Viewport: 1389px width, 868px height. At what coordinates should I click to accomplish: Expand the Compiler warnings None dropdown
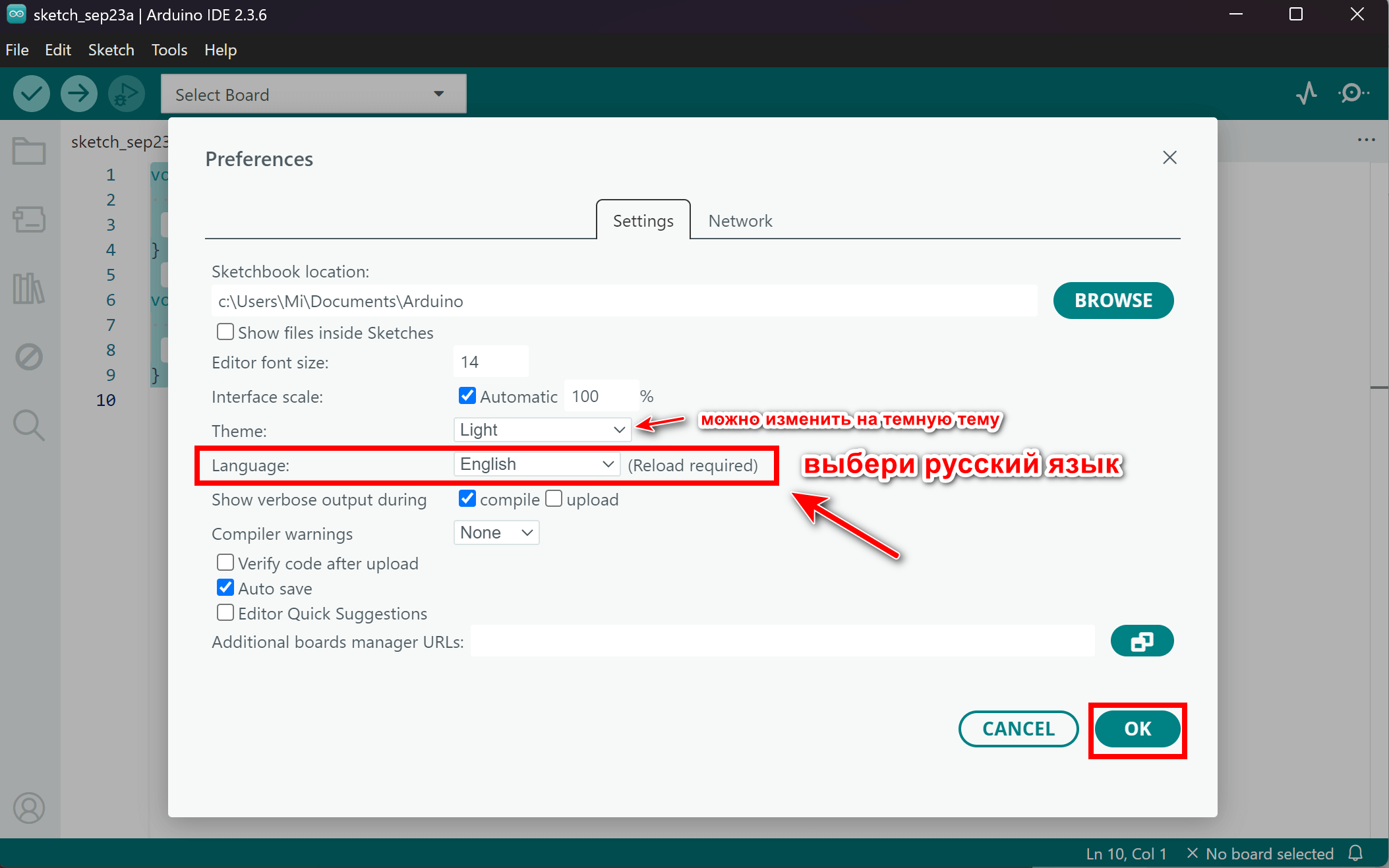[x=496, y=533]
